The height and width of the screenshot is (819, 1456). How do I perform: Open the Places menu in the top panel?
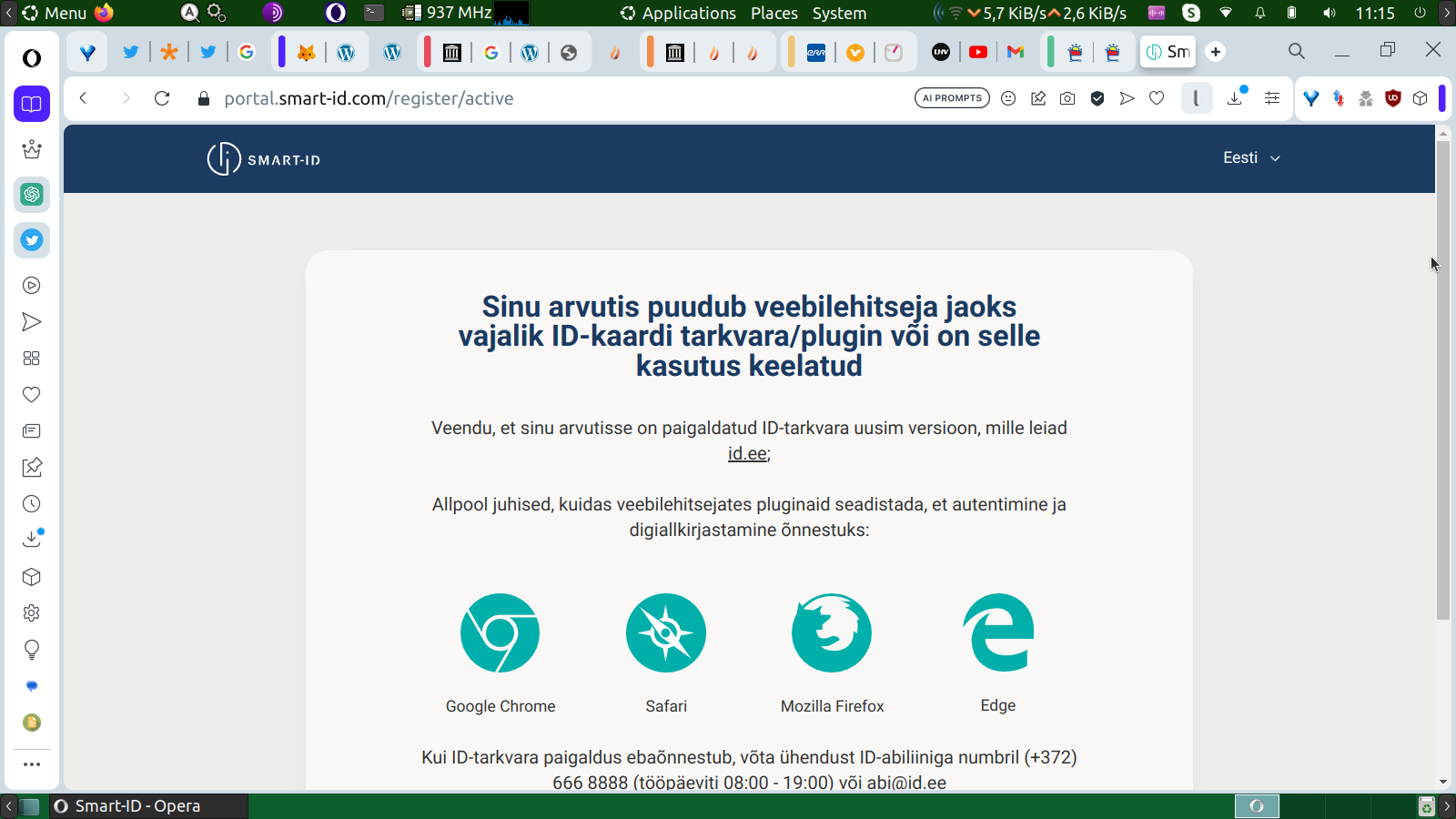(774, 13)
